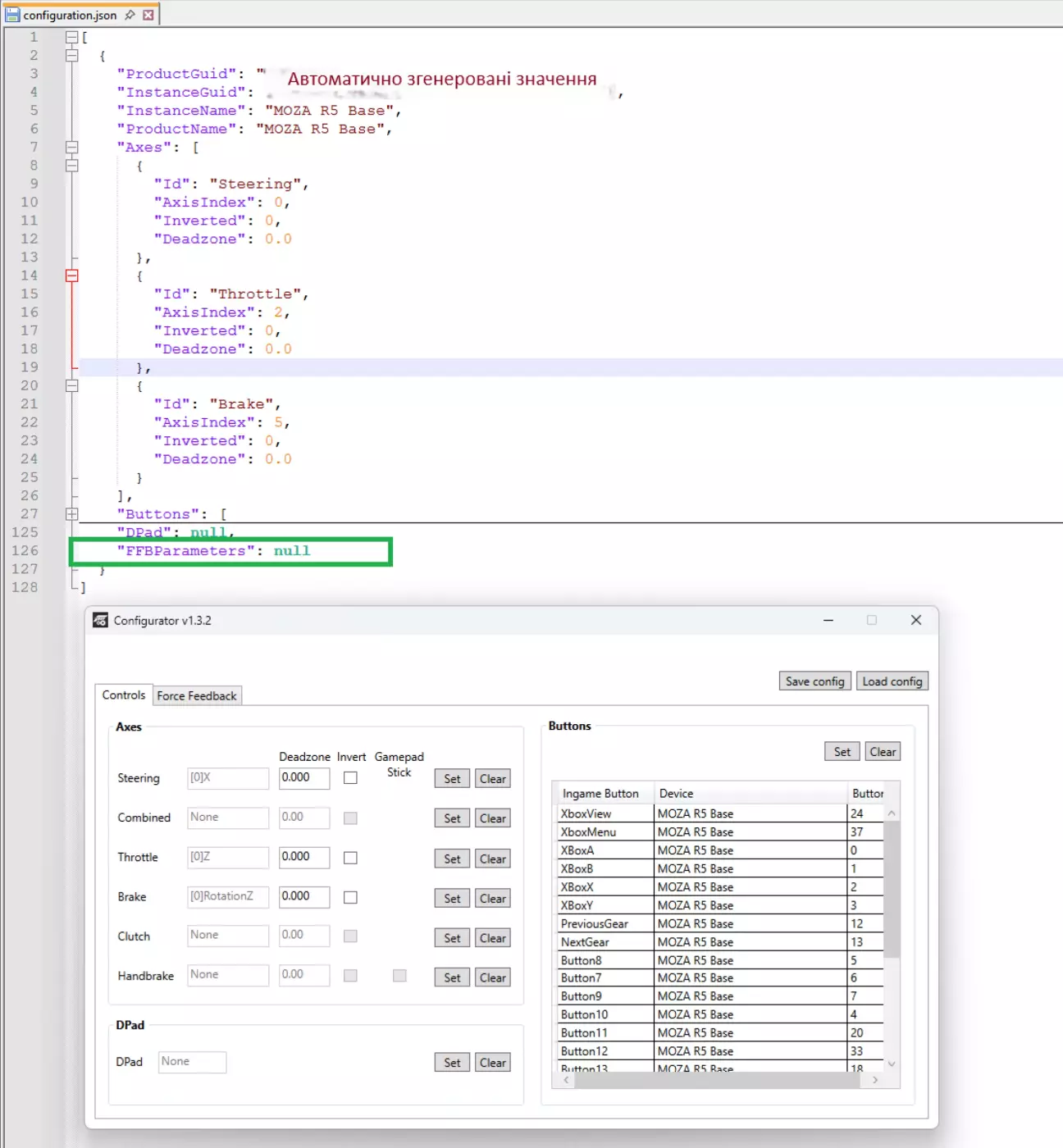Image resolution: width=1063 pixels, height=1148 pixels.
Task: Set the Throttle axis
Action: coord(452,859)
